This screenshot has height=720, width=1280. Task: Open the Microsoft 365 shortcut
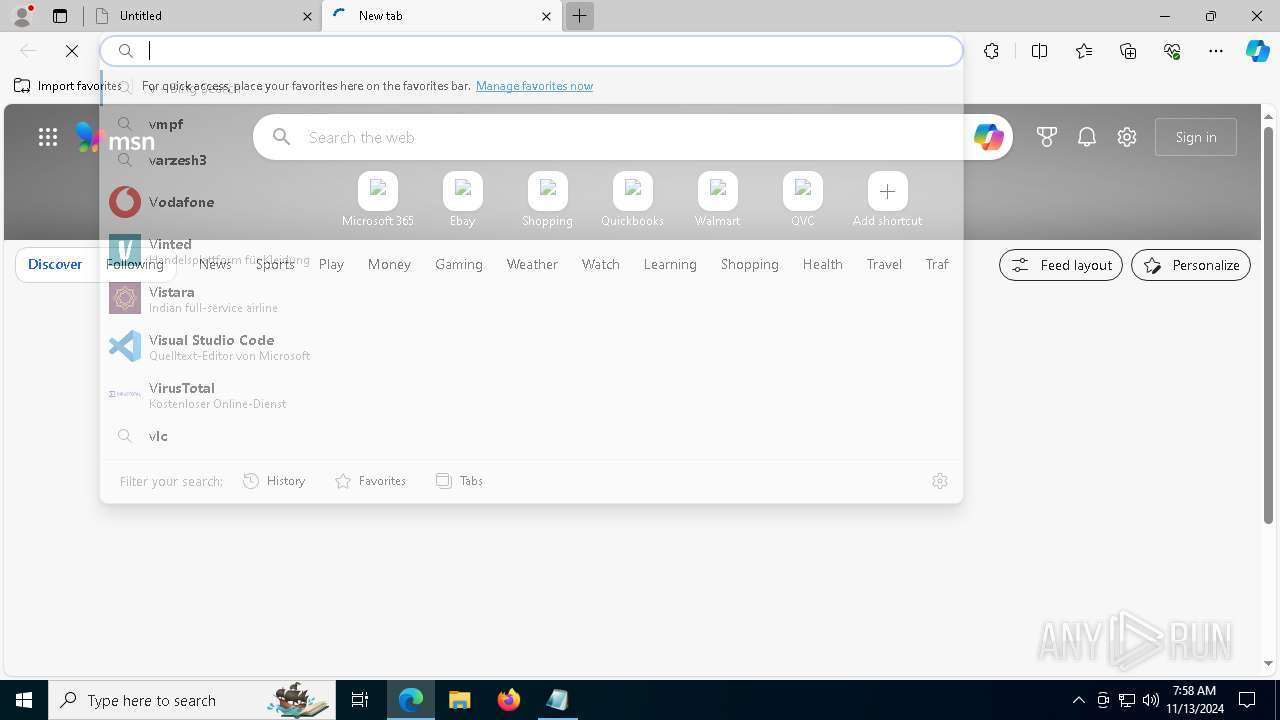pyautogui.click(x=378, y=199)
